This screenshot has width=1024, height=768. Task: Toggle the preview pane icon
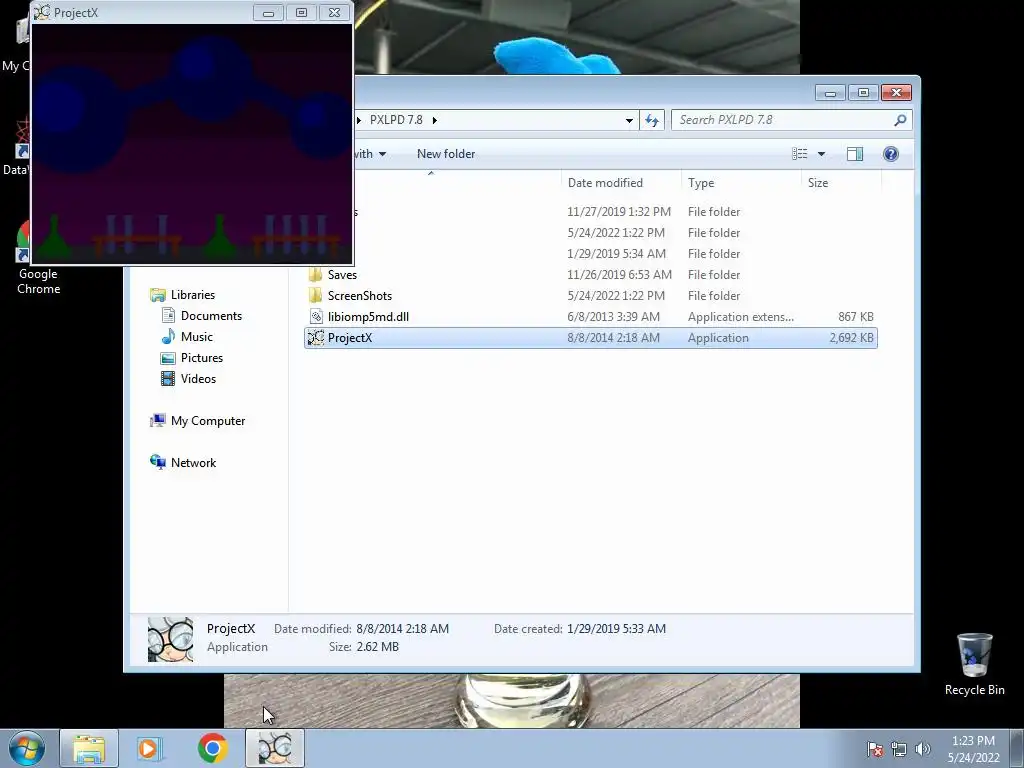pyautogui.click(x=855, y=154)
